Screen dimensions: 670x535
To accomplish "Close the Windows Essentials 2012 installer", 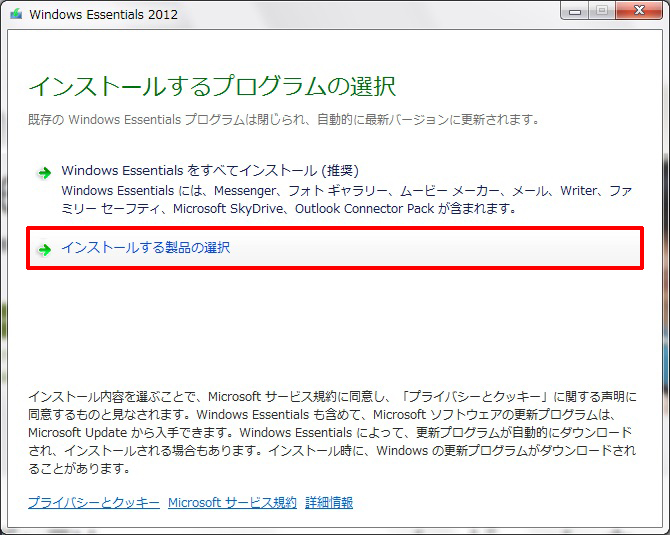I will coord(639,11).
